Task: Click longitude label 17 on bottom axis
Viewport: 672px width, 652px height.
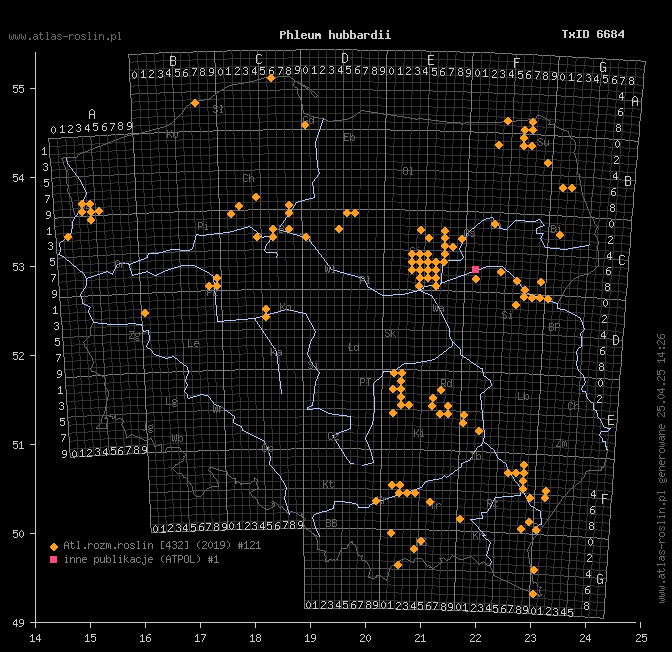Action: pos(200,638)
